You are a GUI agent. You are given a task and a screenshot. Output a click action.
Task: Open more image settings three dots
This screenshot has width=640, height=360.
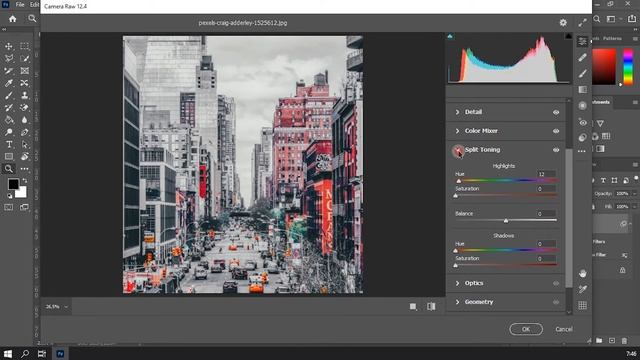pos(582,151)
